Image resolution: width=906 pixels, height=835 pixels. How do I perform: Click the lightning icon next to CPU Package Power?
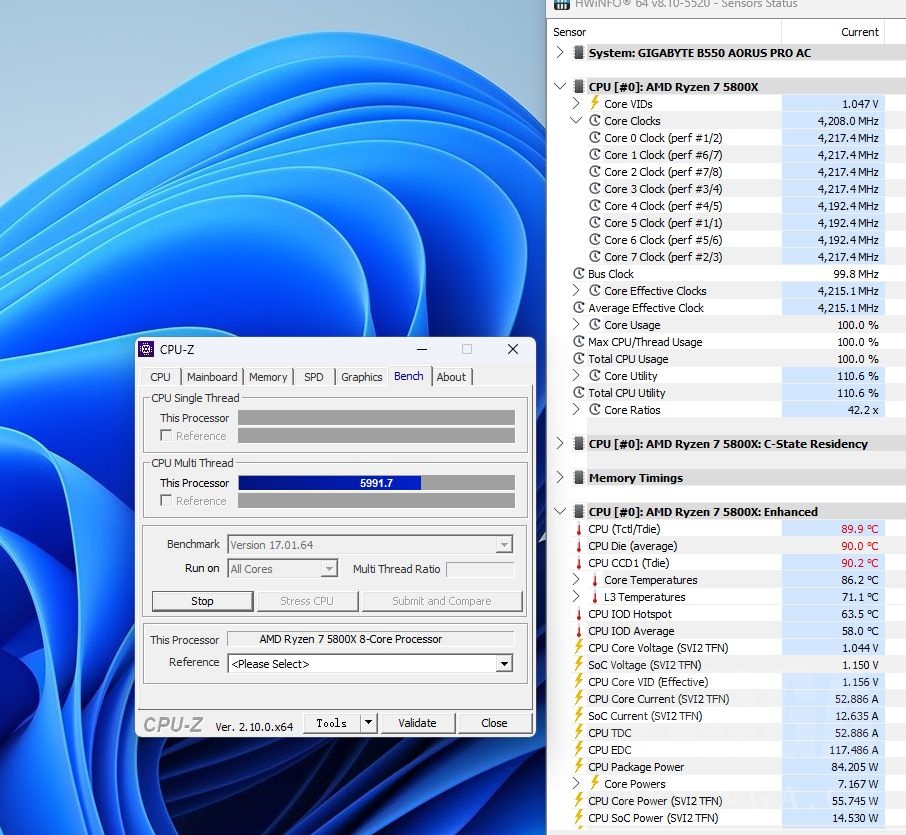[578, 767]
